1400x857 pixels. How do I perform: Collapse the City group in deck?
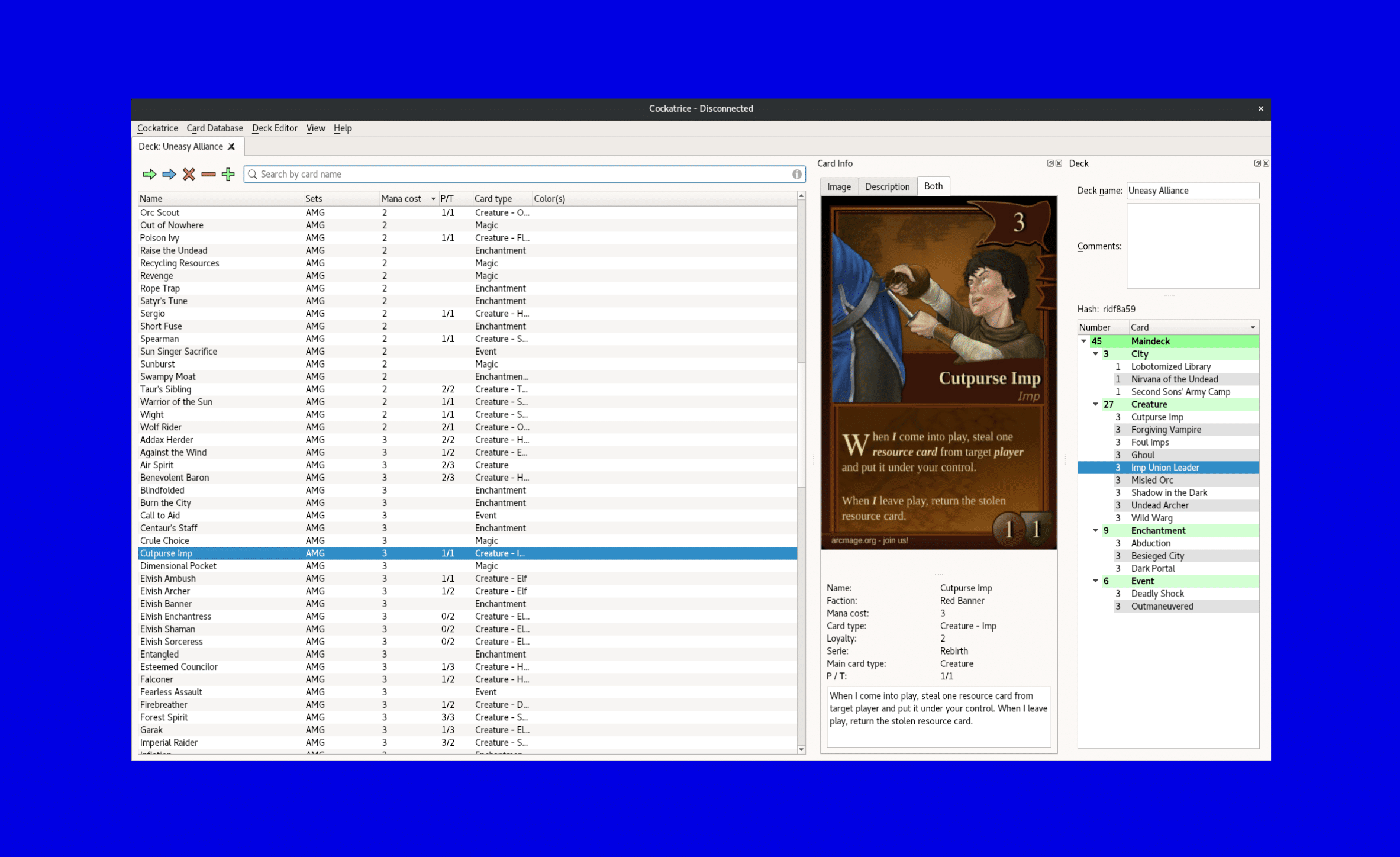pyautogui.click(x=1095, y=354)
